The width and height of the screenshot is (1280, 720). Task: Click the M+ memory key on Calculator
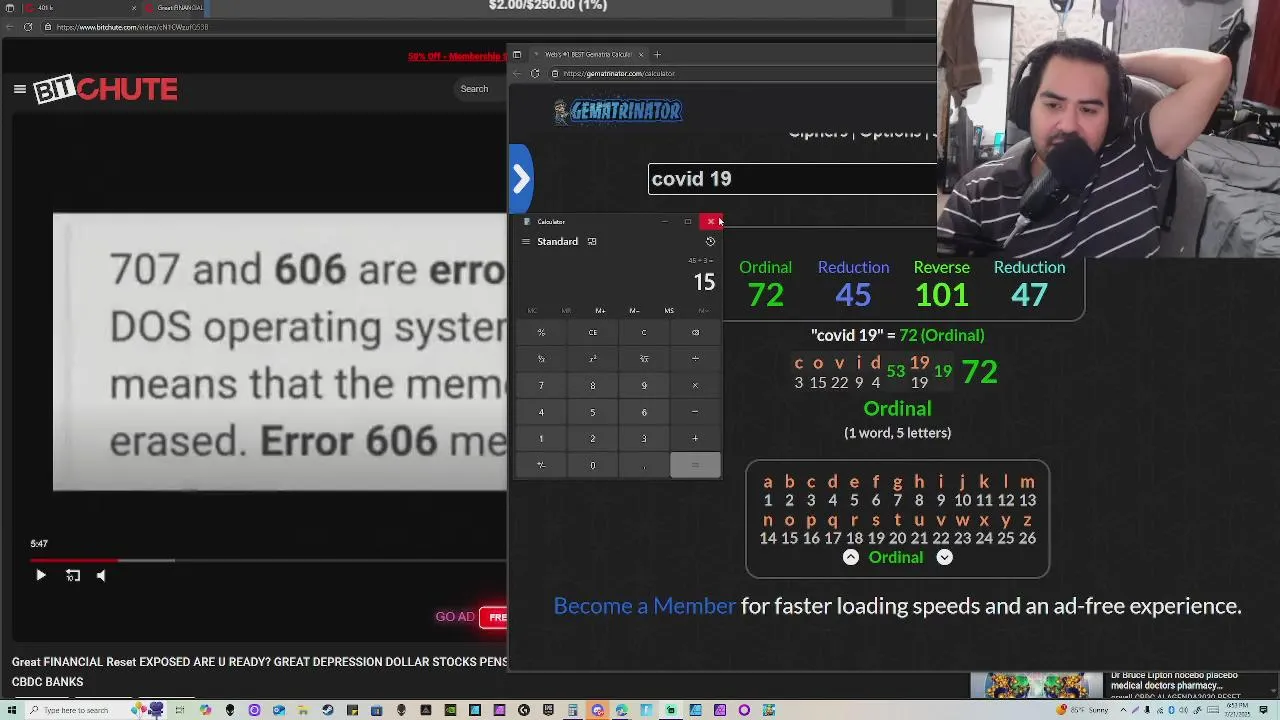[x=600, y=310]
